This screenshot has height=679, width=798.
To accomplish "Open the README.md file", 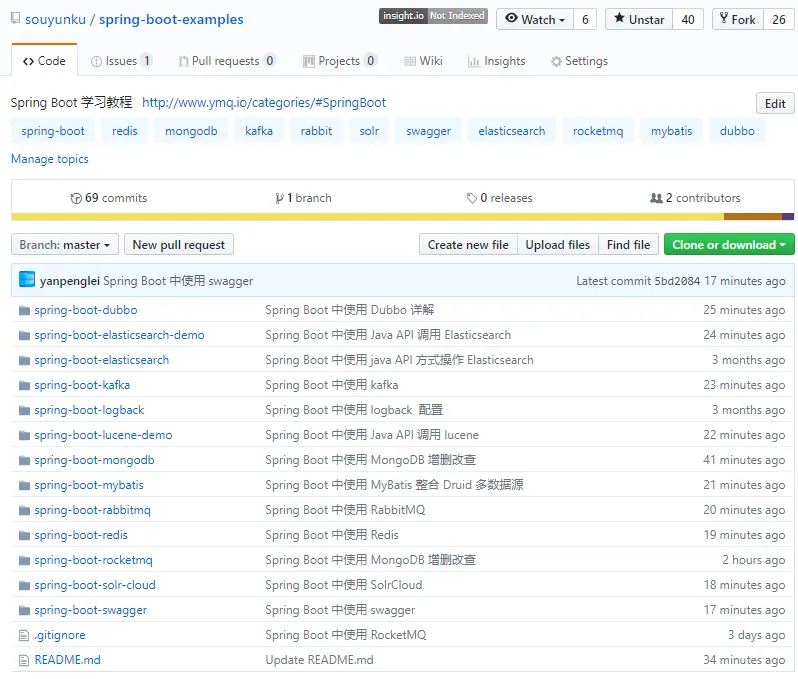I will (x=67, y=660).
